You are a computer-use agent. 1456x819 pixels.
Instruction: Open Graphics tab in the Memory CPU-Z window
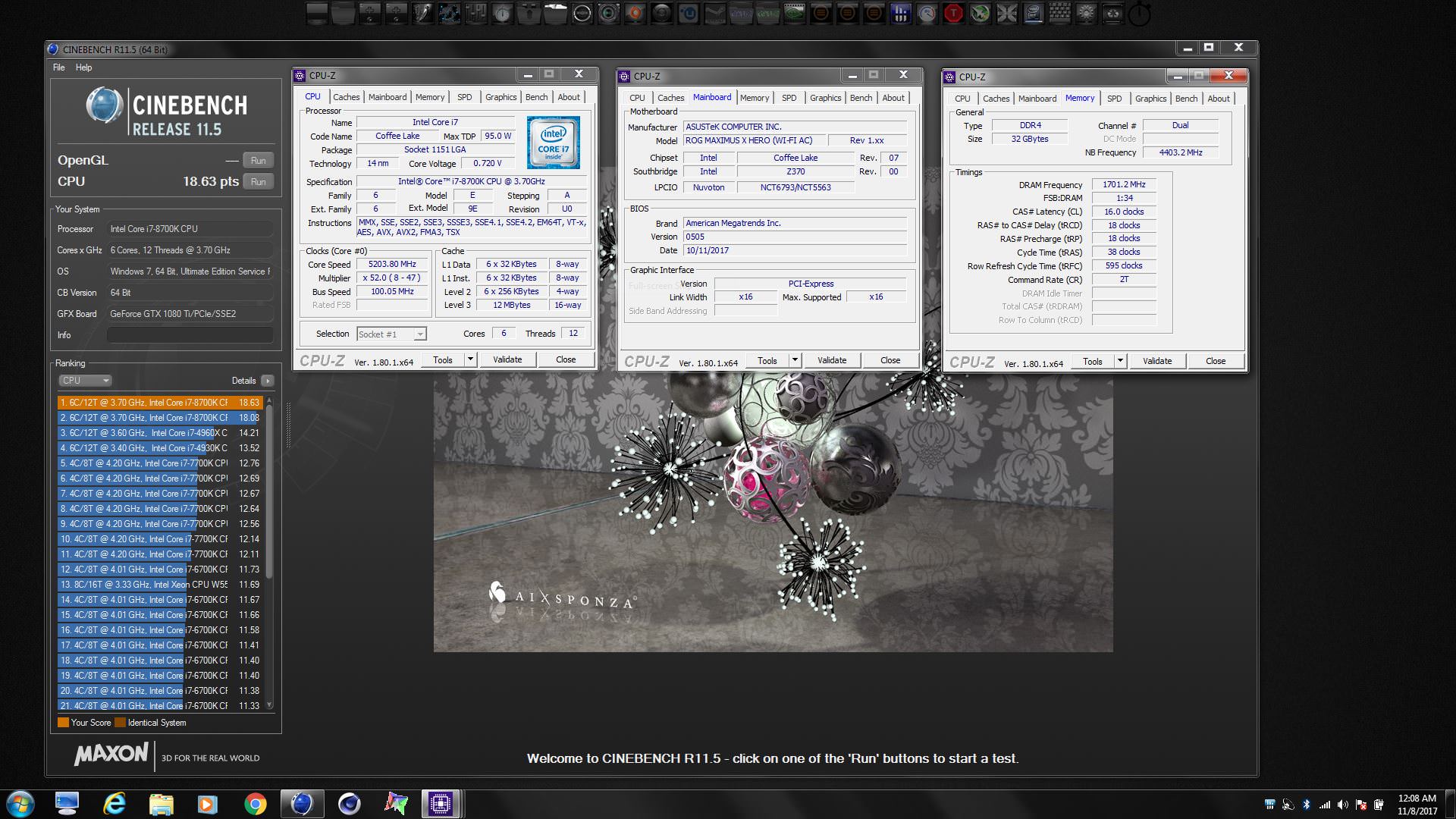click(1150, 99)
